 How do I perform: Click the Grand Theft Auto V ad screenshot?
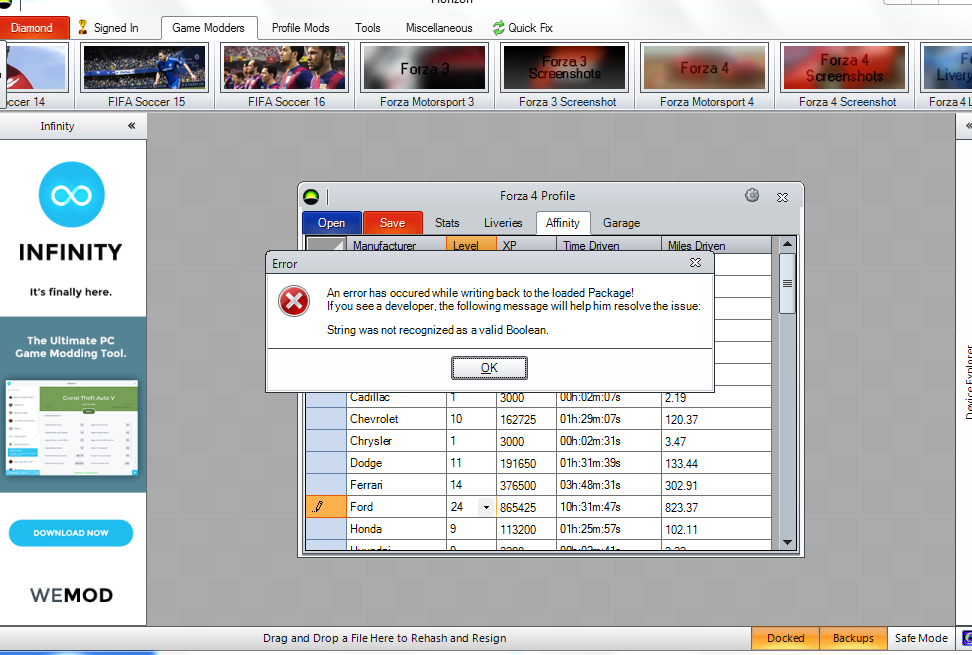tap(72, 428)
